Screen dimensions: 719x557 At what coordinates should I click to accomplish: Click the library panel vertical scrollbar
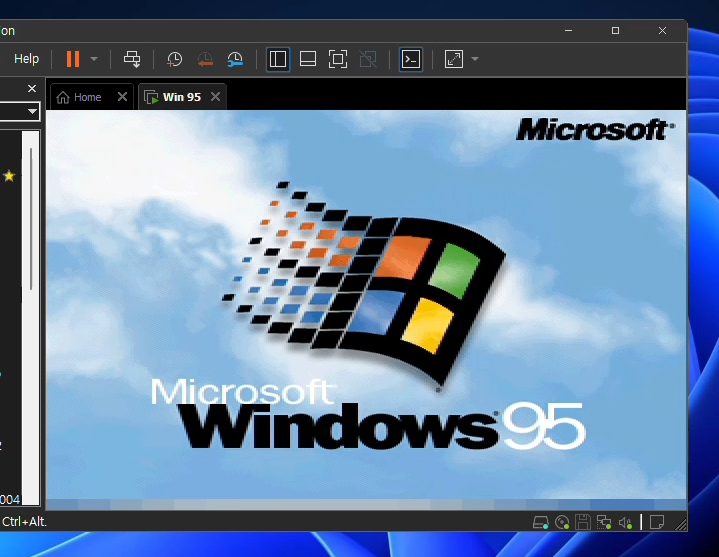pos(31,219)
